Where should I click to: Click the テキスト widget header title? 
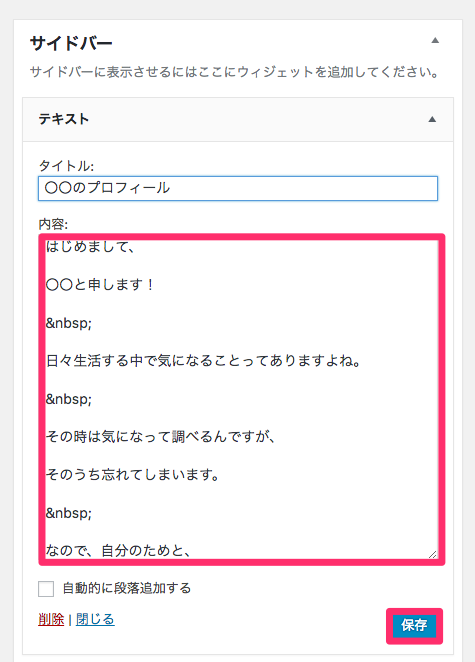64,119
